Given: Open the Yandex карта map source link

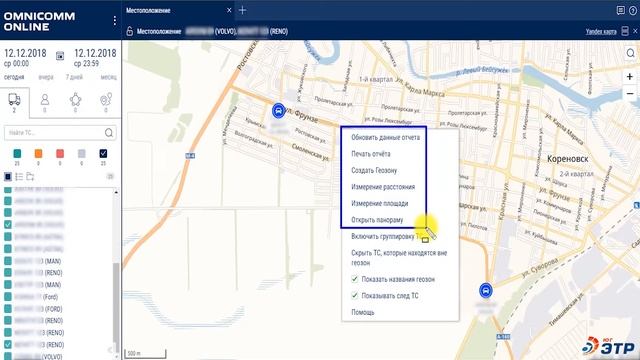Looking at the screenshot, I should click(x=601, y=31).
